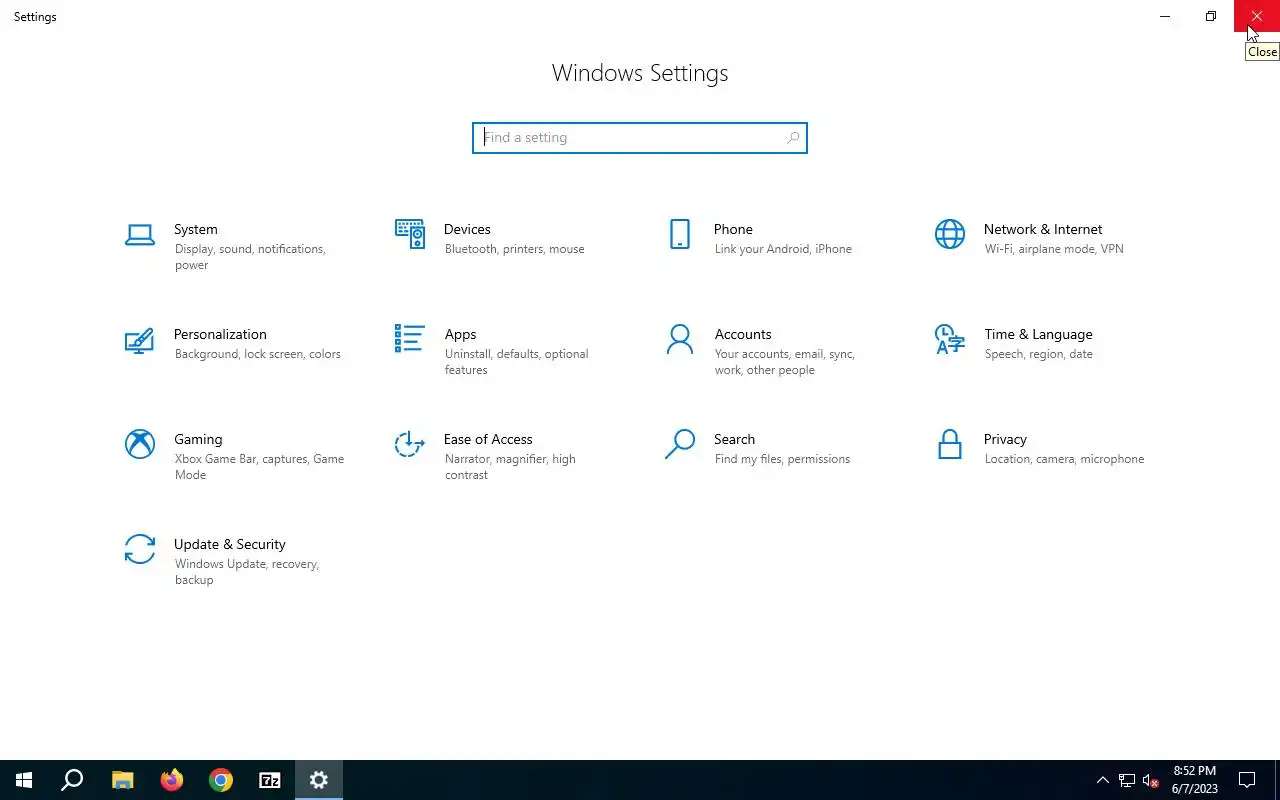Launch 7-Zip from the taskbar
This screenshot has width=1280, height=800.
pyautogui.click(x=270, y=780)
